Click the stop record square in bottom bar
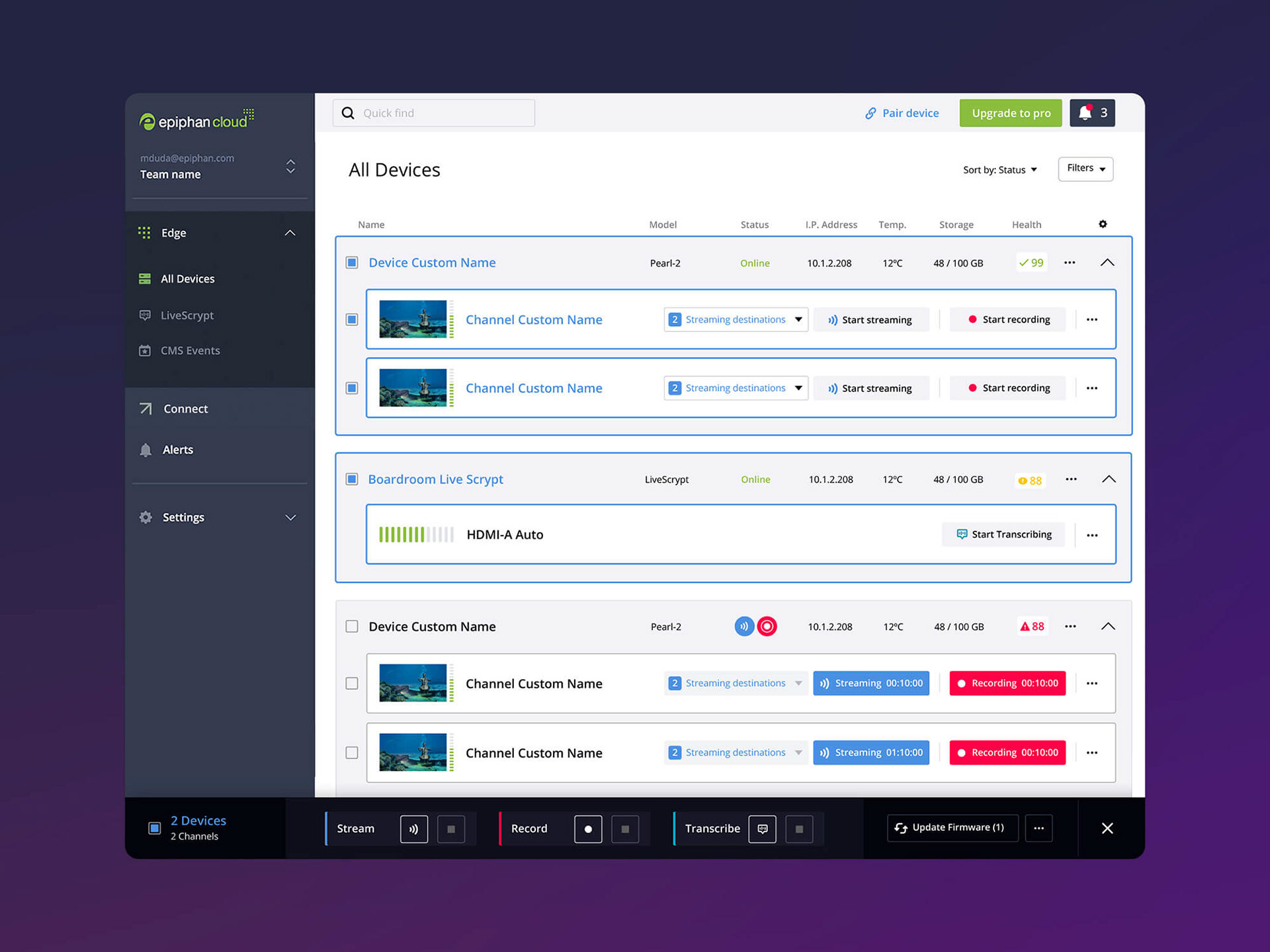 click(x=625, y=829)
